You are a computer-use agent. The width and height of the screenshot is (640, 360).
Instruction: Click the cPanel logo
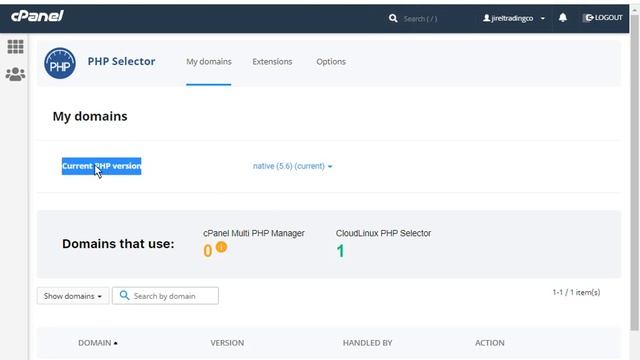pos(37,16)
